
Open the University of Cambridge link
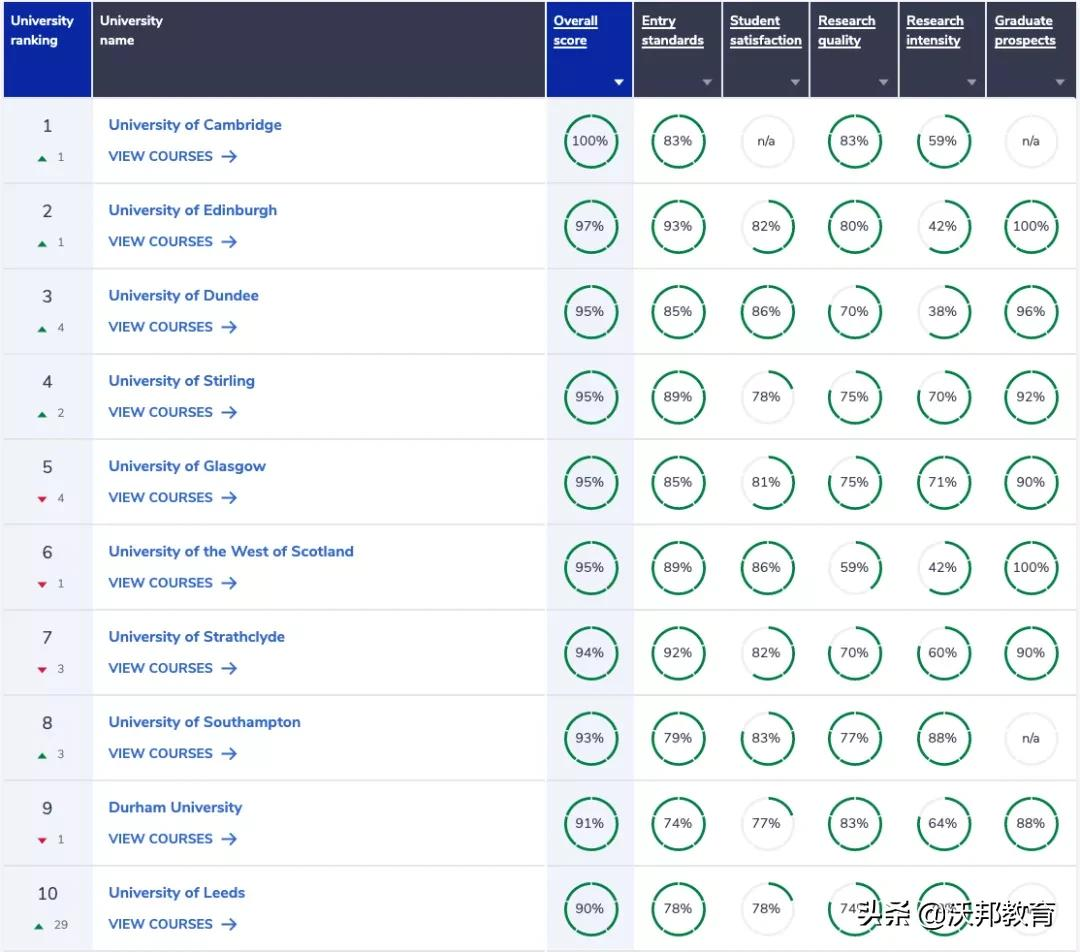tap(195, 125)
